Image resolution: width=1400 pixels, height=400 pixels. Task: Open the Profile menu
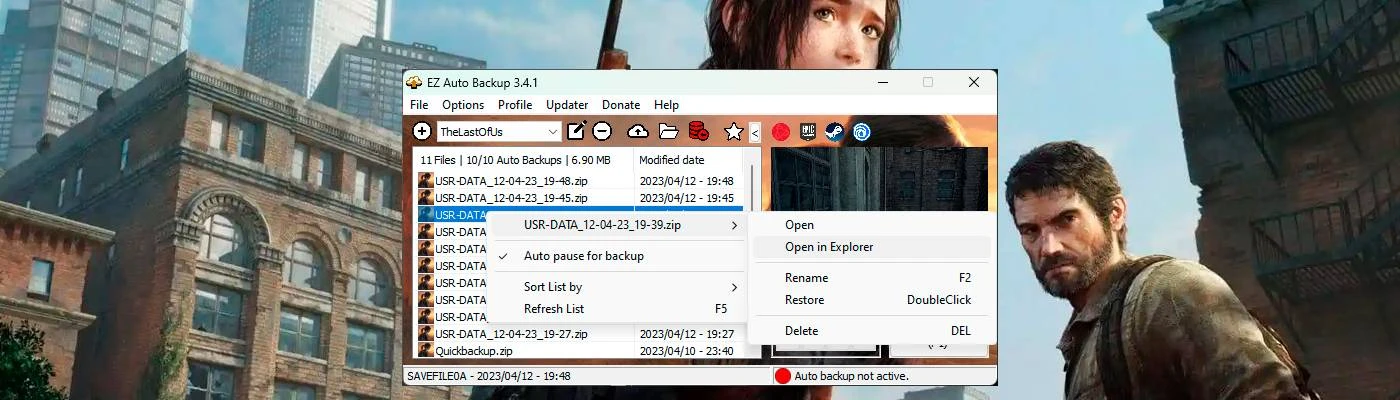point(515,105)
